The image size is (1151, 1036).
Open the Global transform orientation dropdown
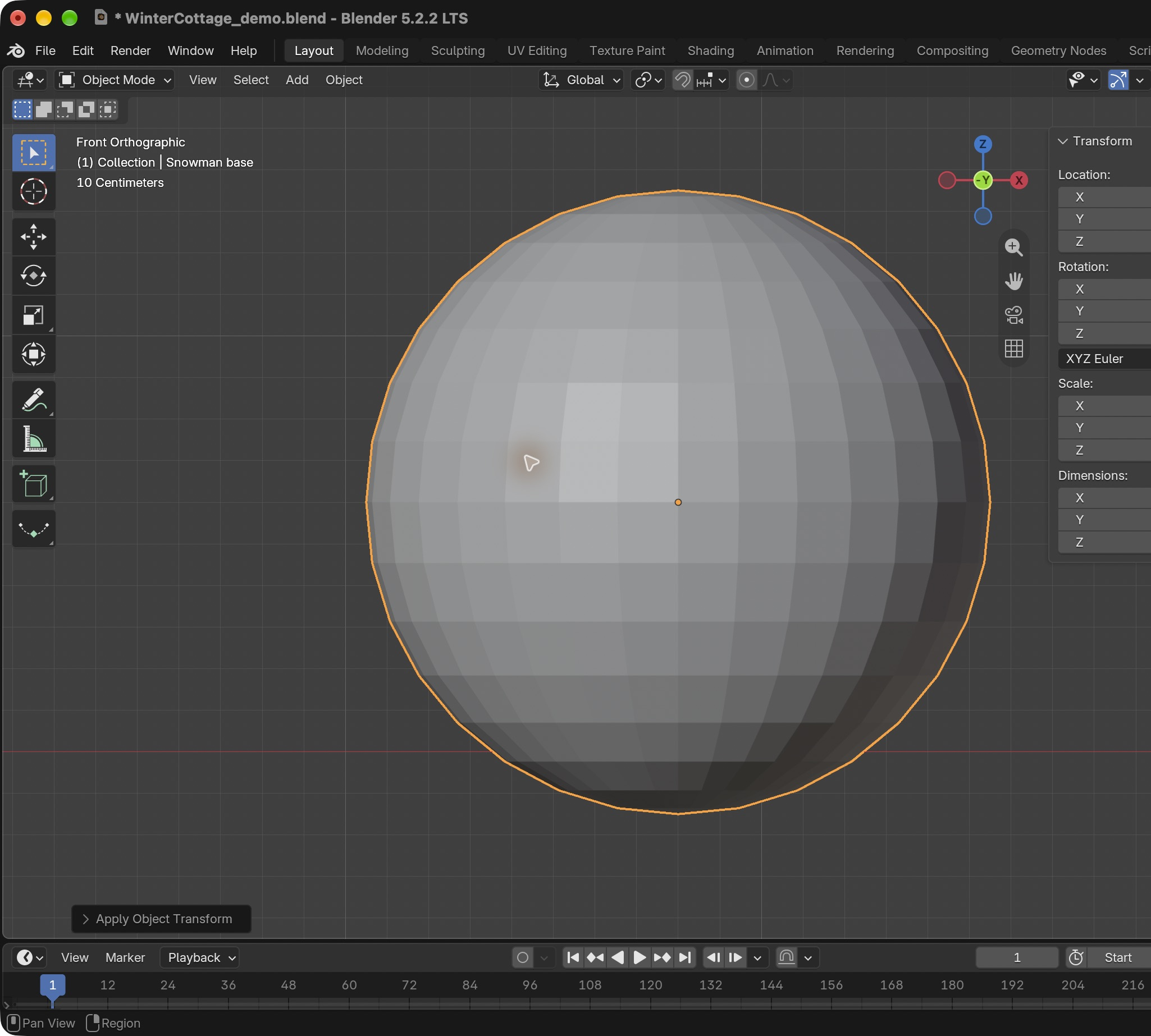point(581,80)
